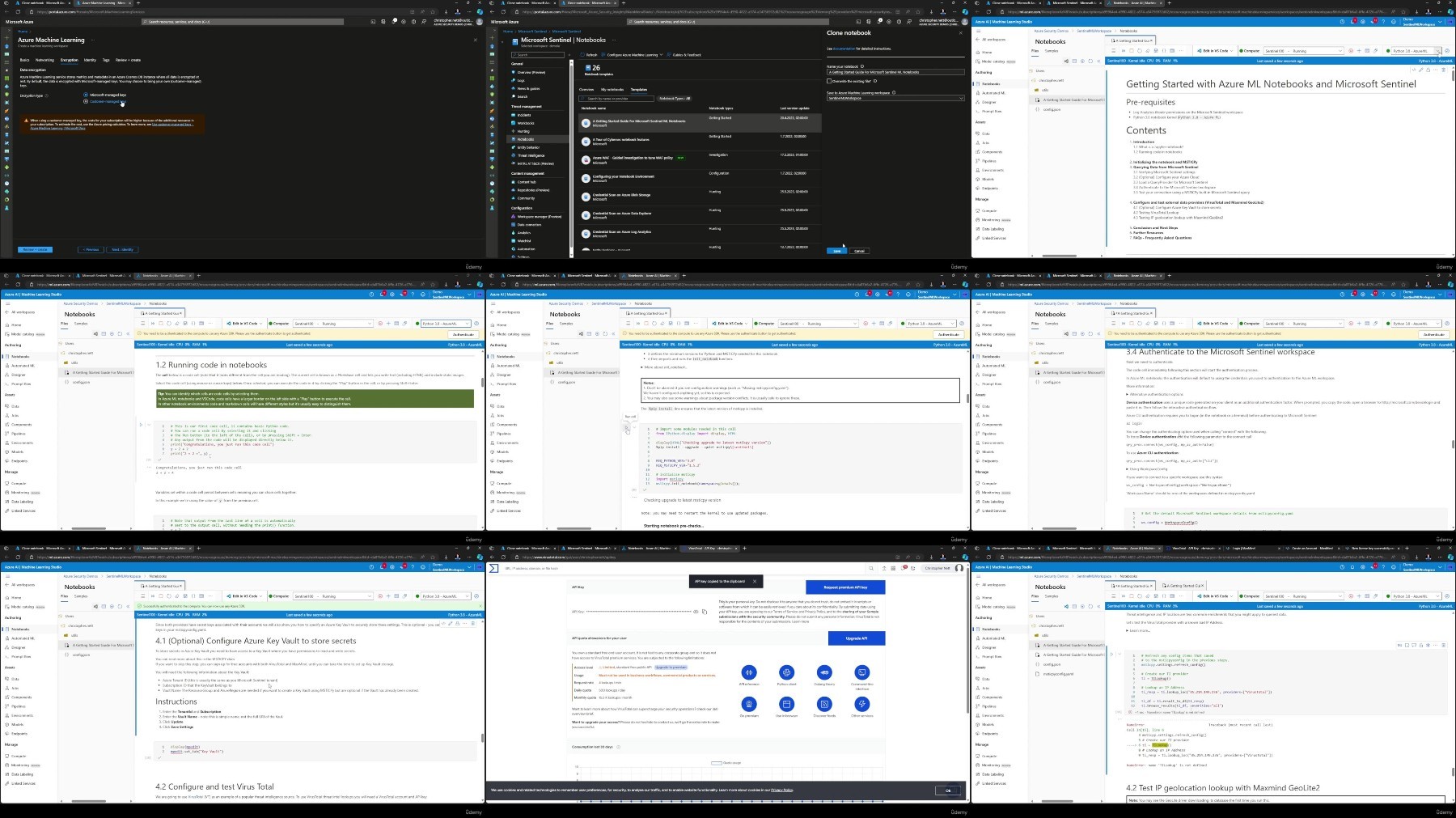Open VirusTotal Golang library icon

coord(824,672)
